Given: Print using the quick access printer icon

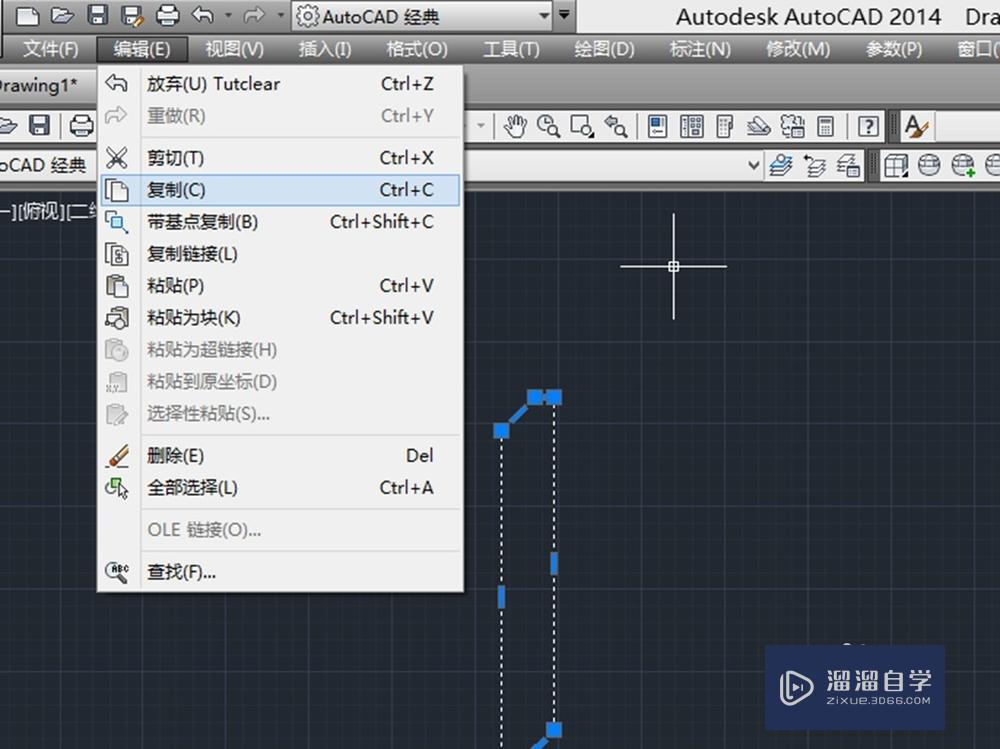Looking at the screenshot, I should coord(168,15).
